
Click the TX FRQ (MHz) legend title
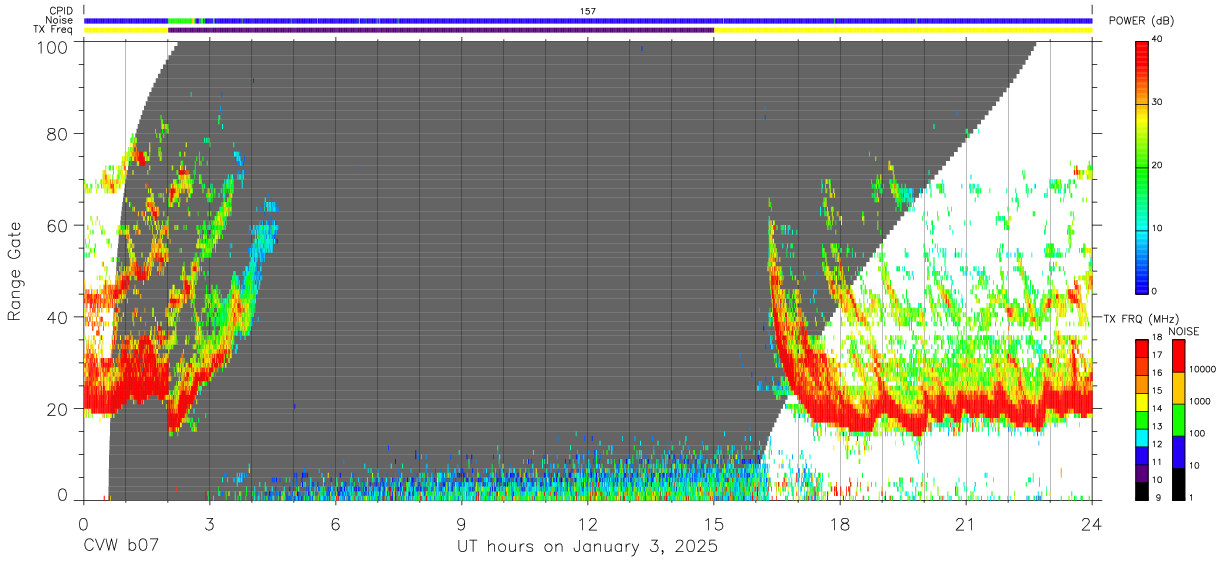(x=1139, y=319)
